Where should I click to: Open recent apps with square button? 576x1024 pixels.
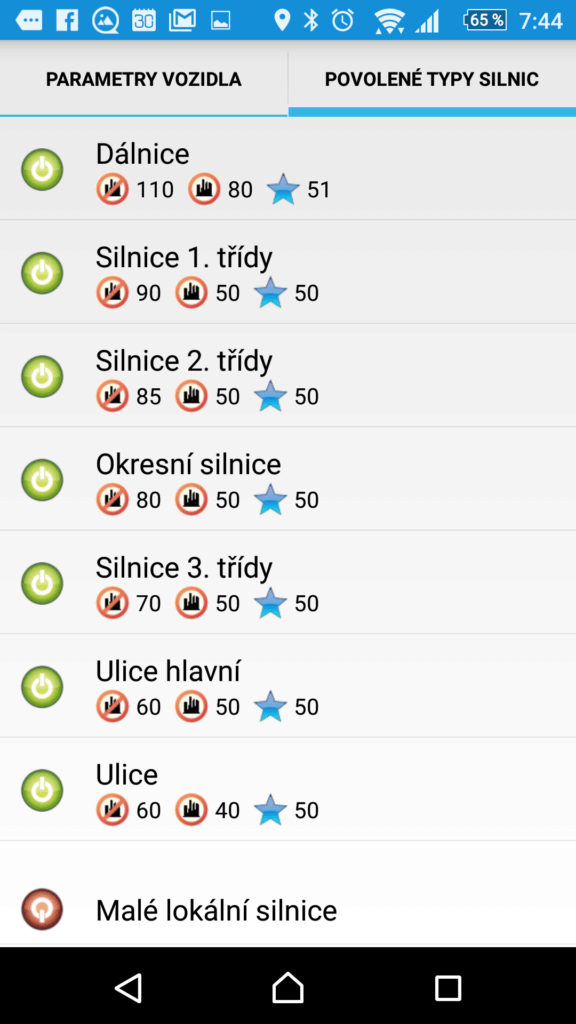(448, 988)
